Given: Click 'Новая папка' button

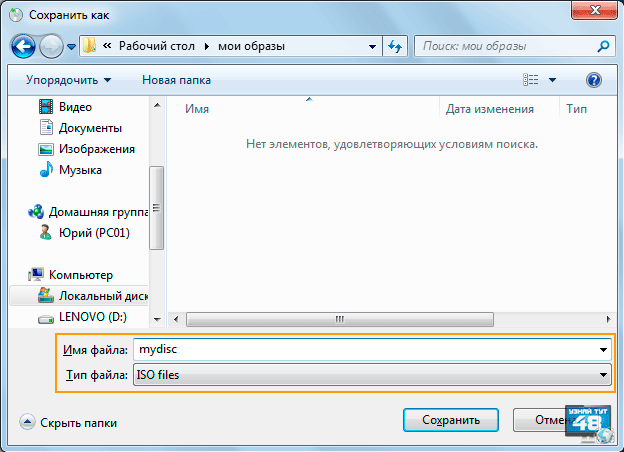Looking at the screenshot, I should (176, 80).
